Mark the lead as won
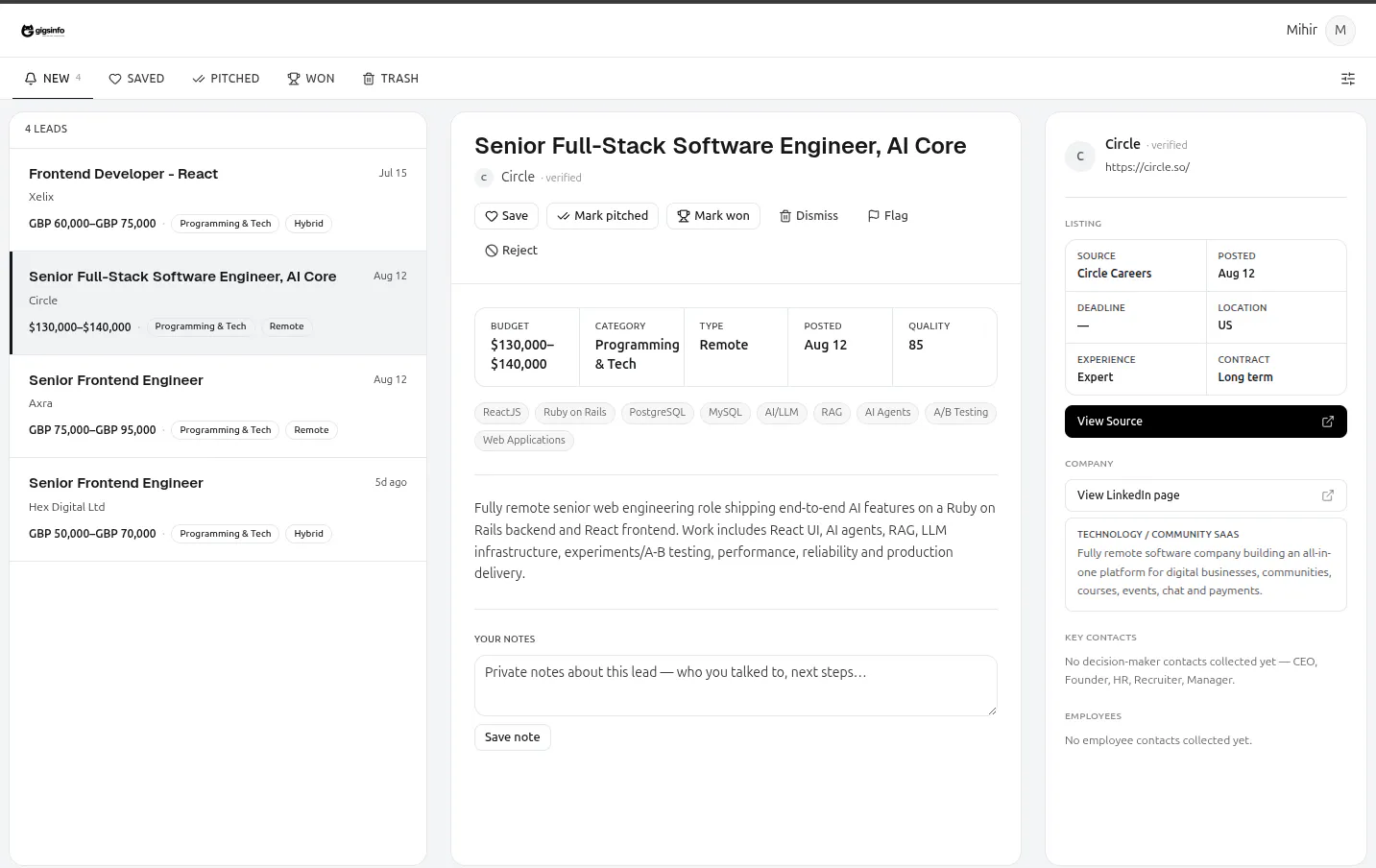 (713, 216)
